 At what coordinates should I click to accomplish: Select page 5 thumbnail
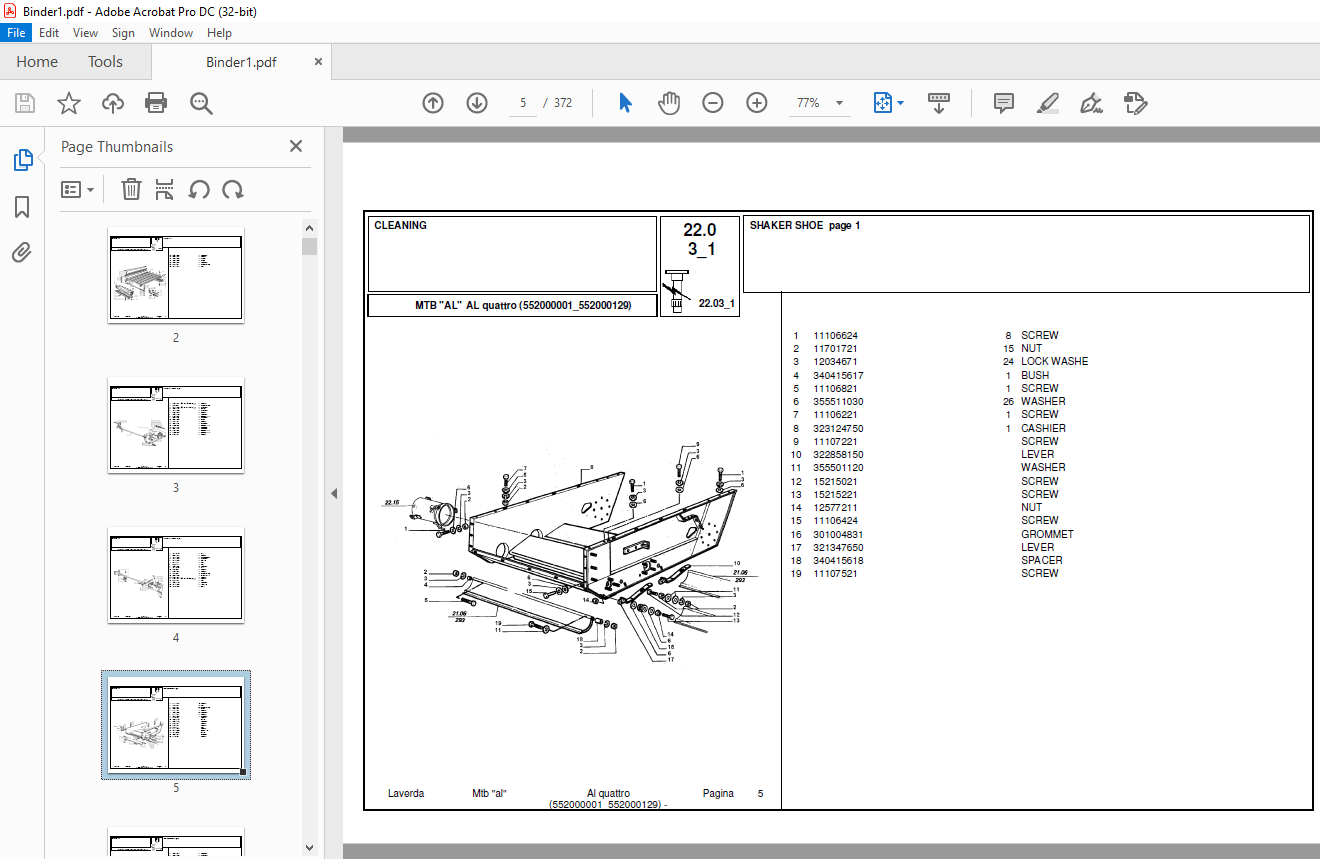pos(176,727)
